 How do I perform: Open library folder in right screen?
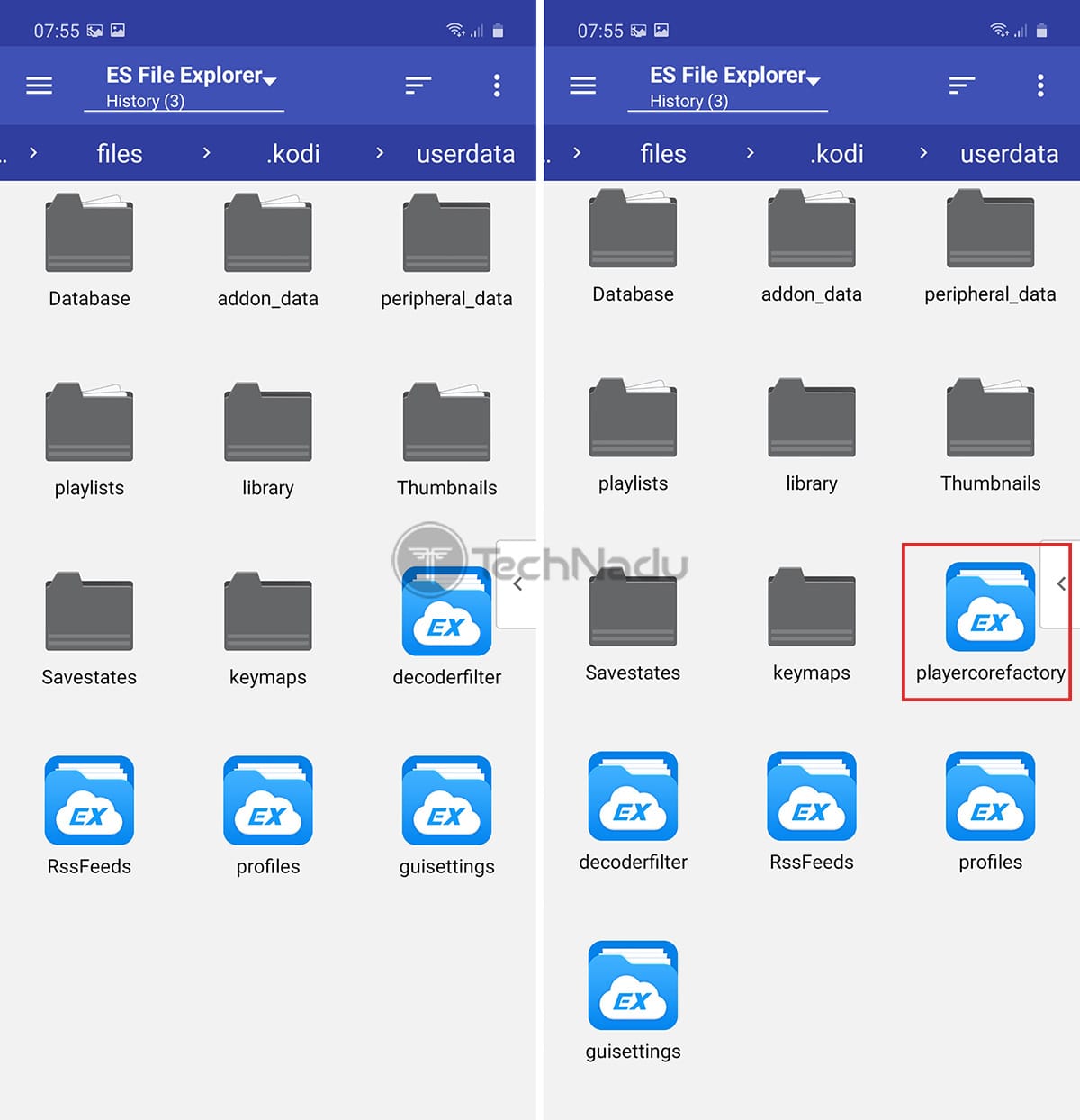coord(812,436)
